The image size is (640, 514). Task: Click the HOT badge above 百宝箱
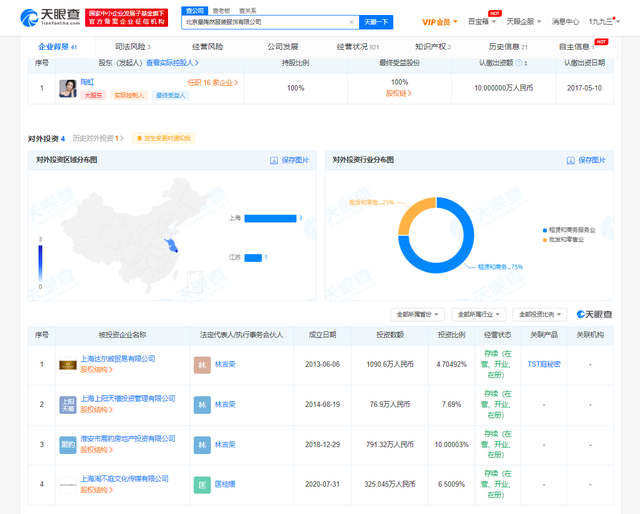(495, 13)
